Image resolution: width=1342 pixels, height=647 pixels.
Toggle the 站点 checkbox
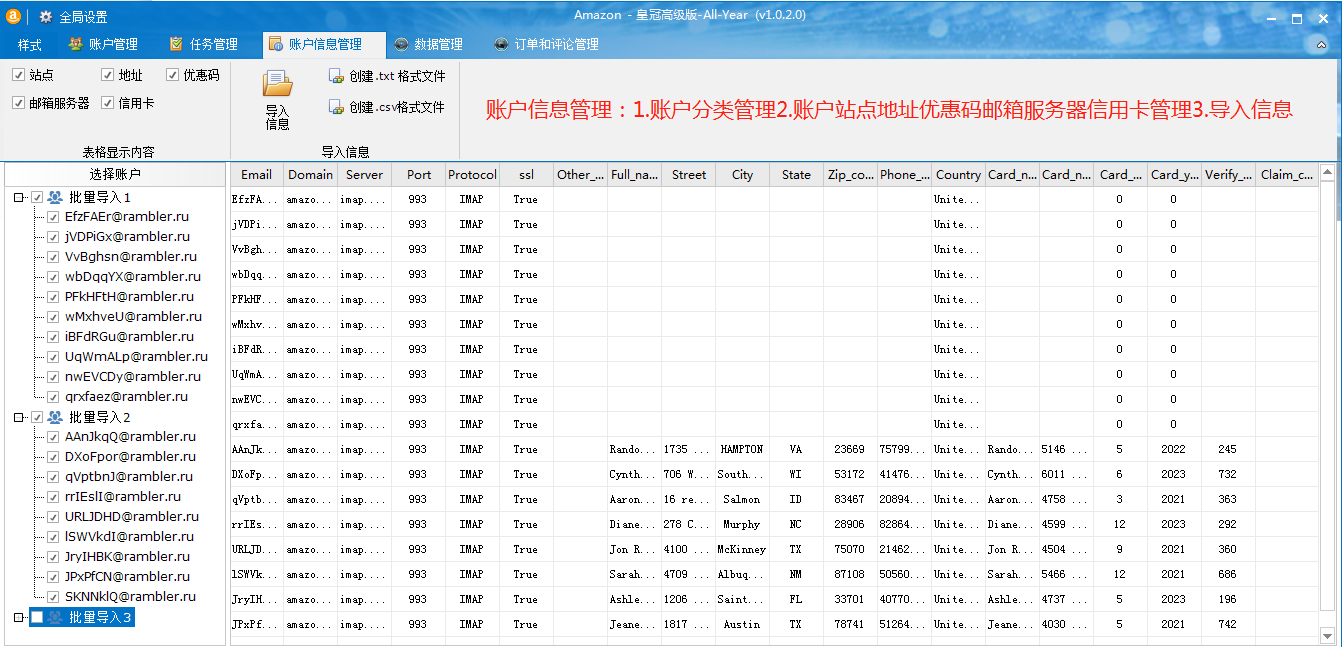18,75
